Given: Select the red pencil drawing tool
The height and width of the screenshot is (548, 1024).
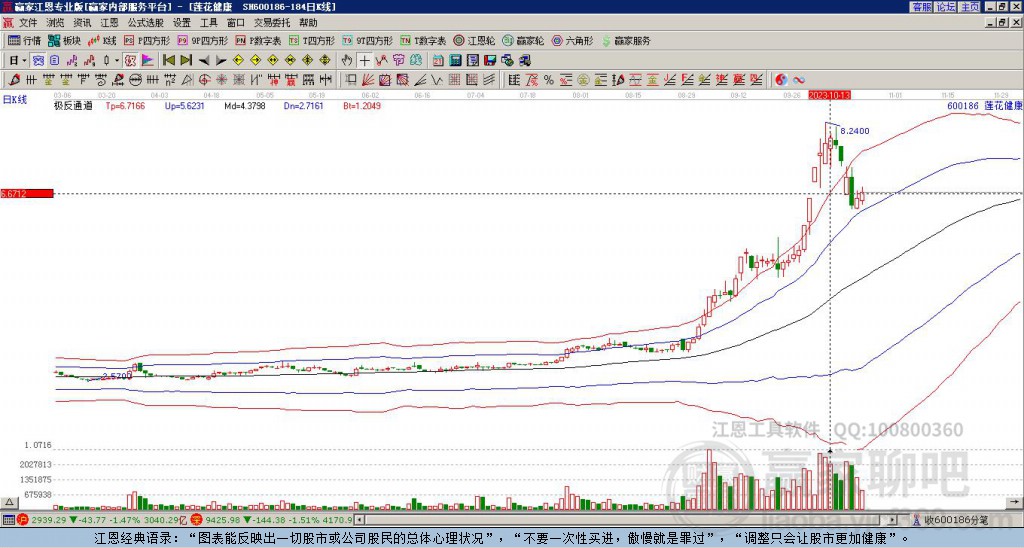Looking at the screenshot, I should click(13, 80).
